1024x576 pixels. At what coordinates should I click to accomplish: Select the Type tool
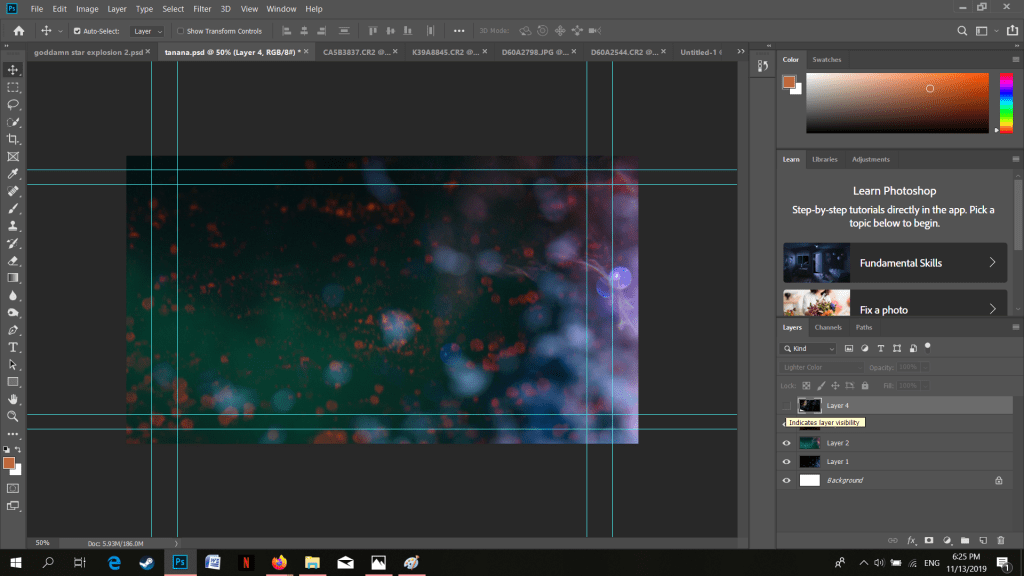coord(13,347)
